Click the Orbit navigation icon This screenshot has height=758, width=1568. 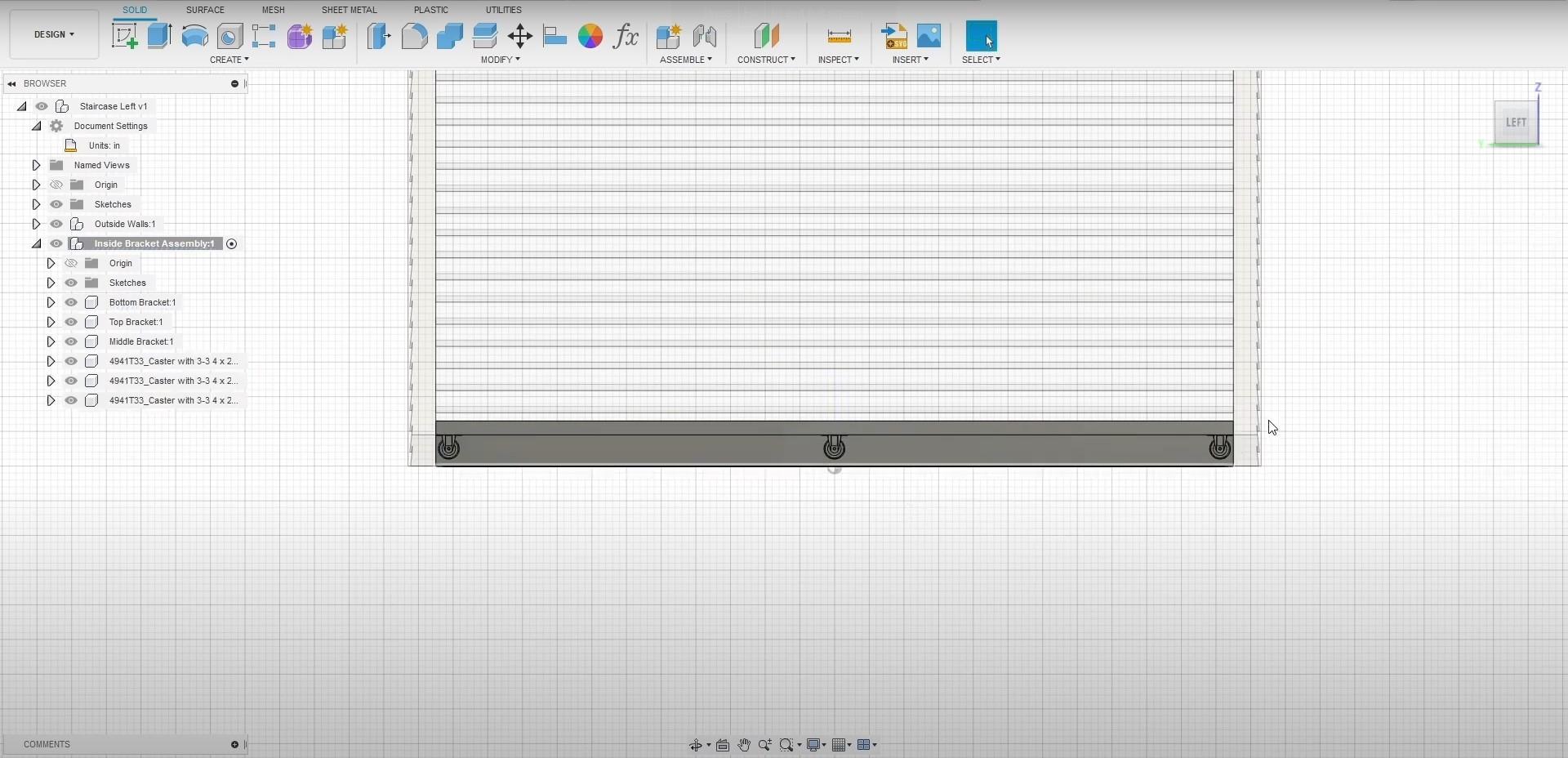(x=695, y=745)
